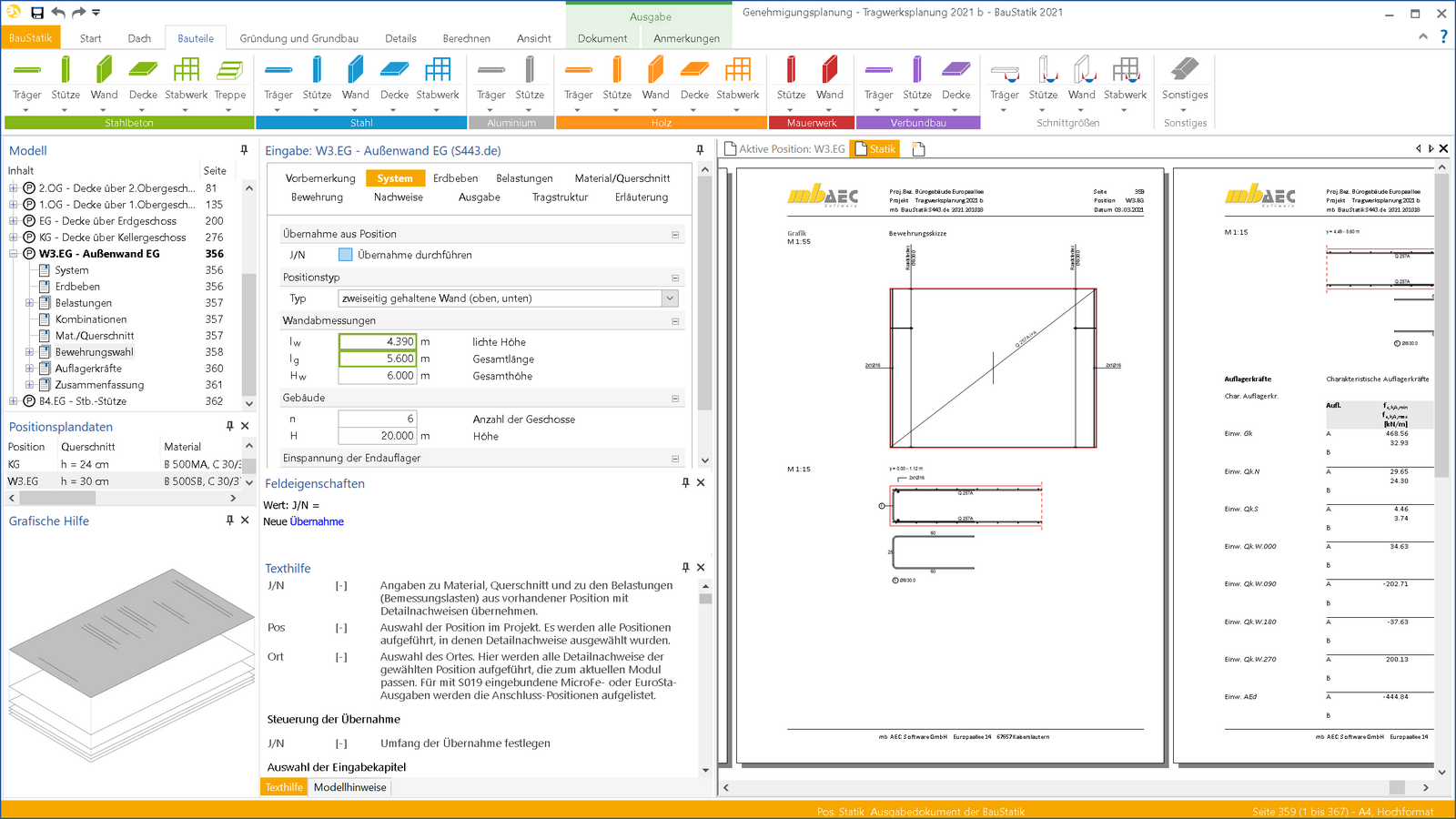Open the Start ribbon tab

(90, 38)
